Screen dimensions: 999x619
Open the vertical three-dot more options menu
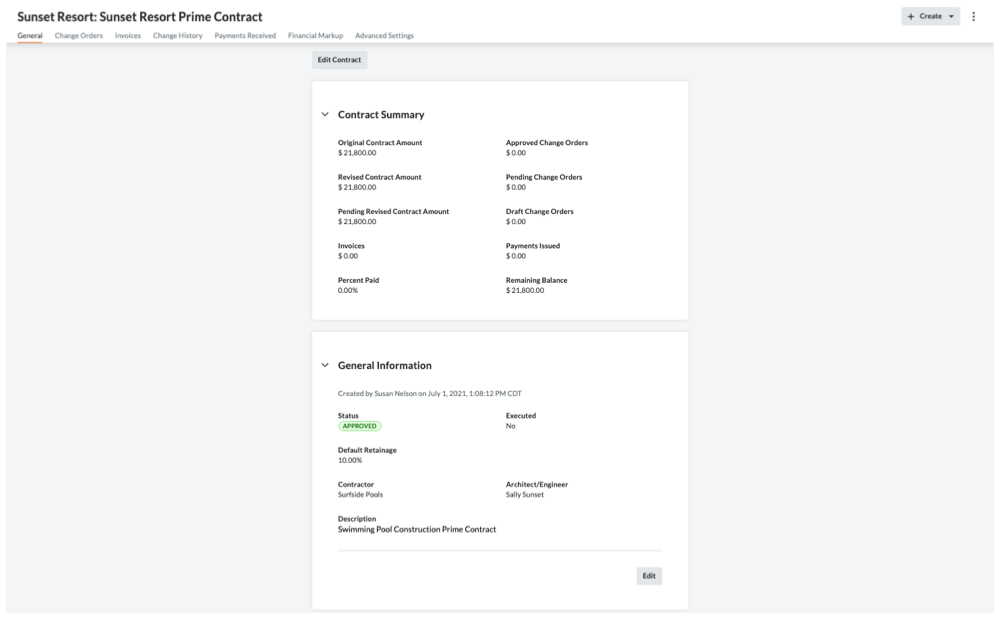973,17
